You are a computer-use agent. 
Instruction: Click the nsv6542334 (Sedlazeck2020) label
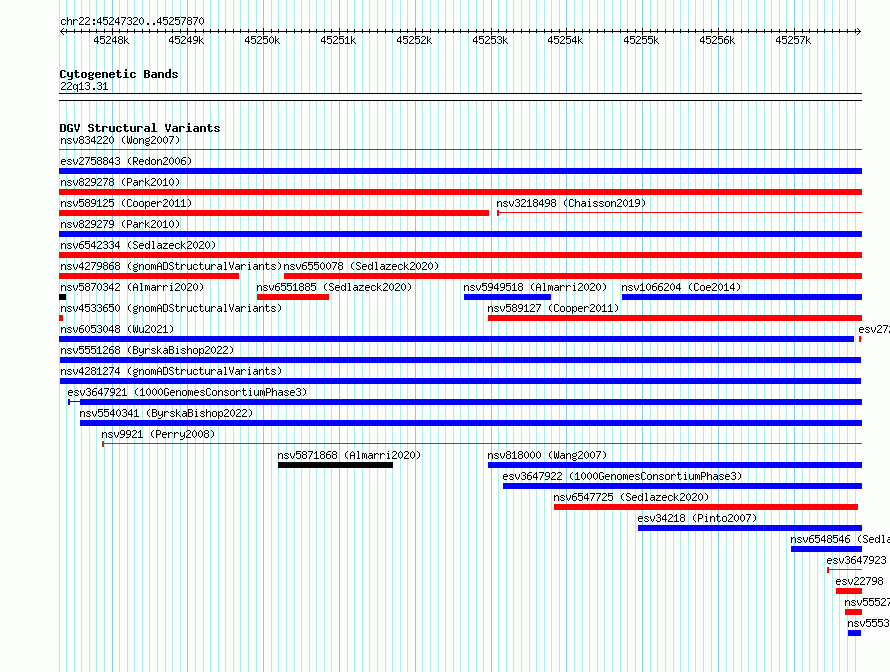(x=138, y=245)
